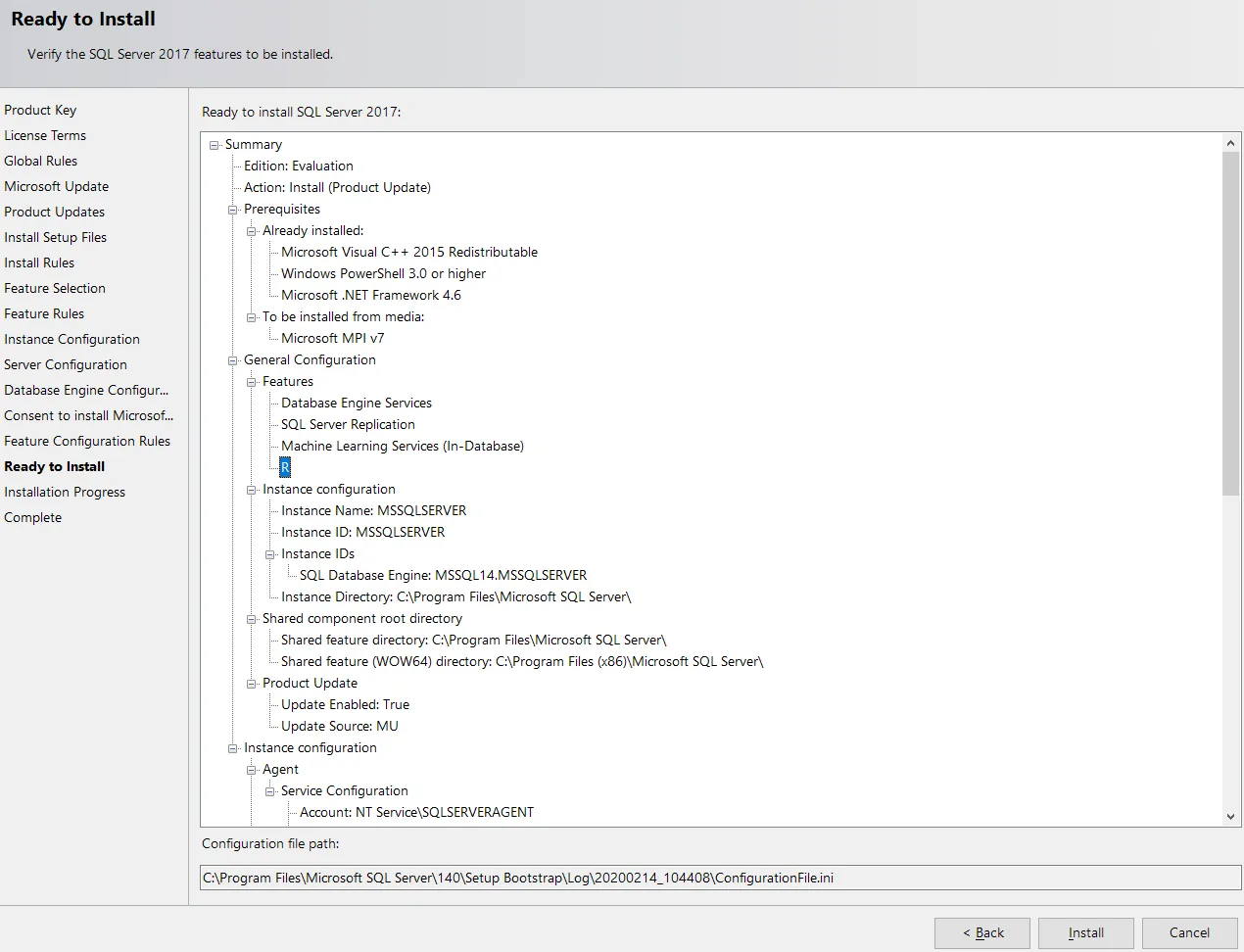Collapse the Agent tree node
Viewport: 1244px width, 952px height.
(252, 770)
